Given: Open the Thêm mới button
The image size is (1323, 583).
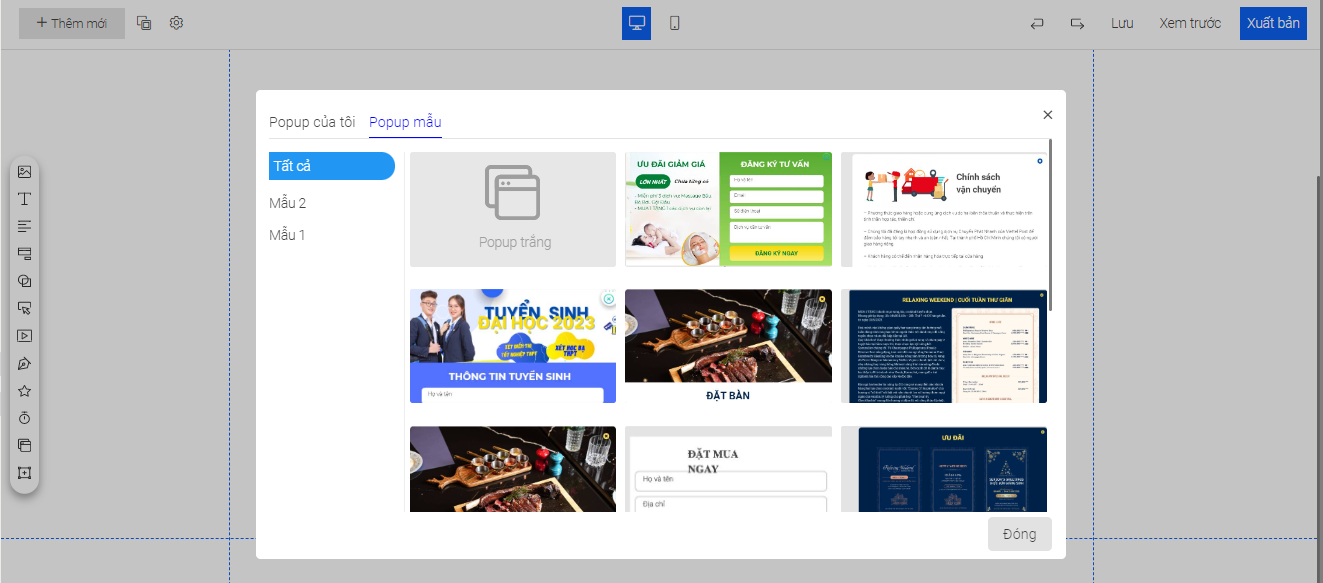Looking at the screenshot, I should (72, 23).
